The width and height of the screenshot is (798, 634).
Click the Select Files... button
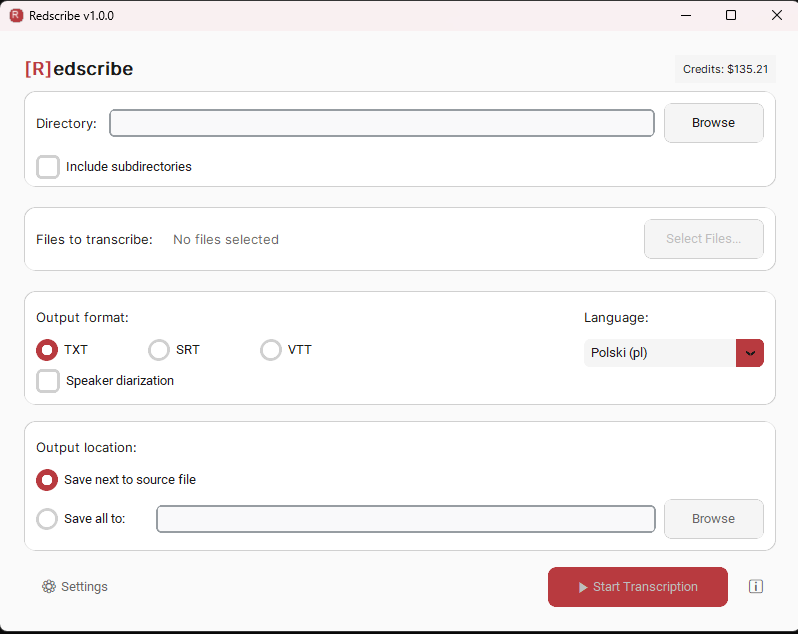point(704,239)
